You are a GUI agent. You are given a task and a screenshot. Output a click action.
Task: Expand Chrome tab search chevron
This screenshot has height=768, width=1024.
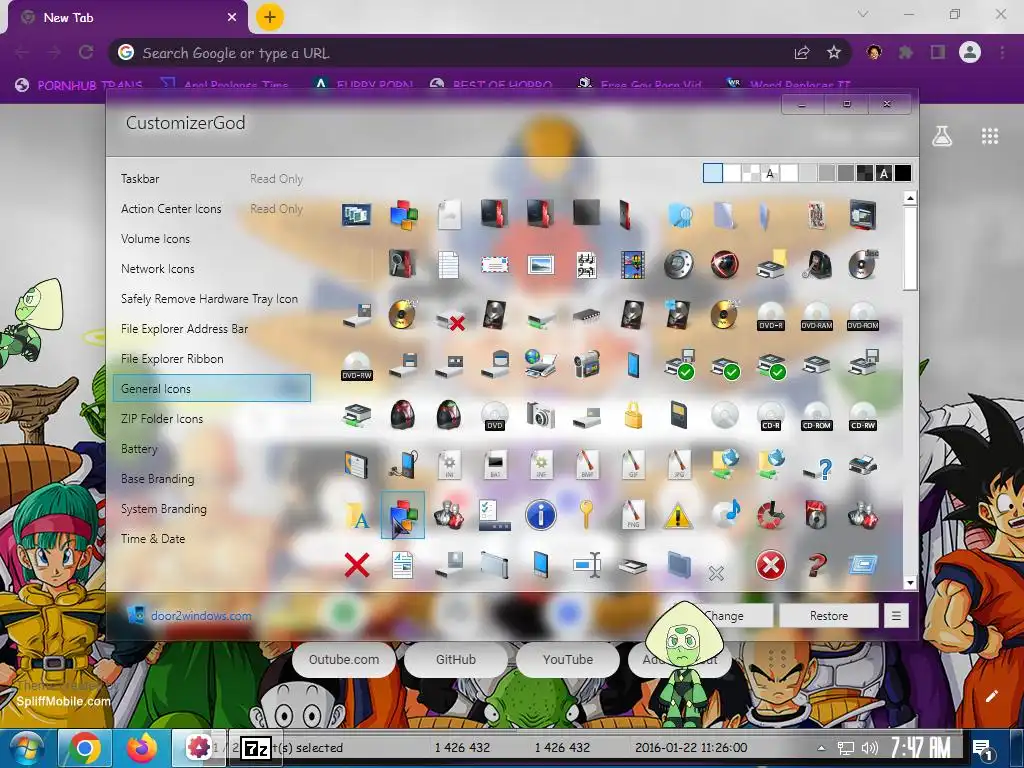coord(863,14)
